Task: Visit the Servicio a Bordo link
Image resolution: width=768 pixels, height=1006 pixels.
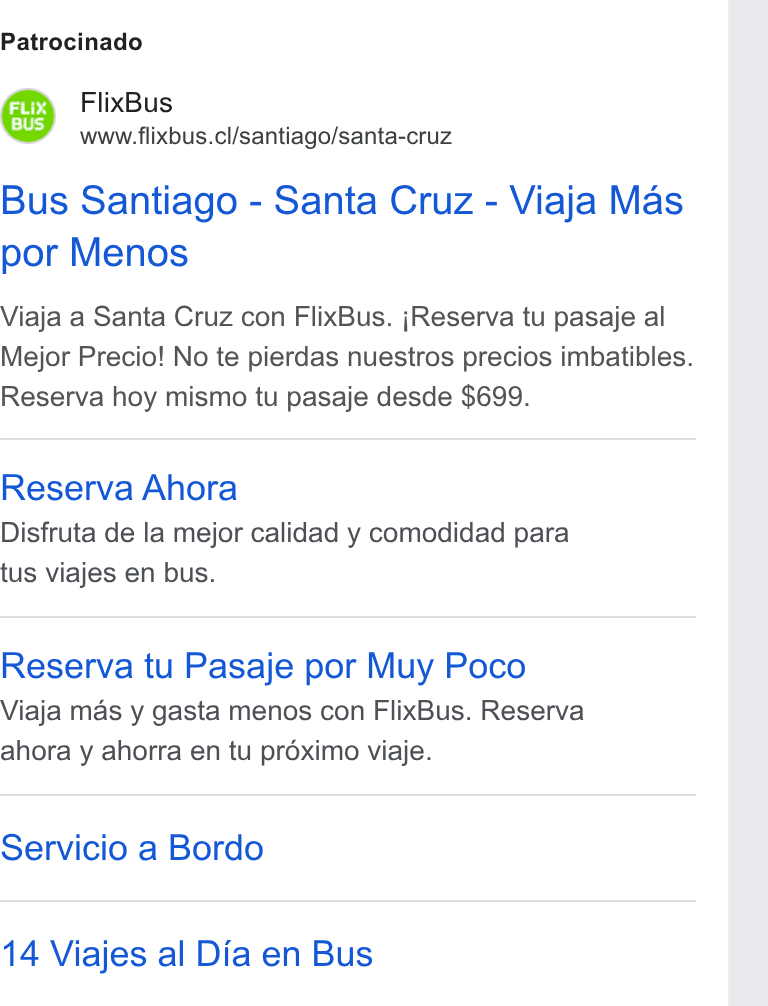Action: click(132, 848)
